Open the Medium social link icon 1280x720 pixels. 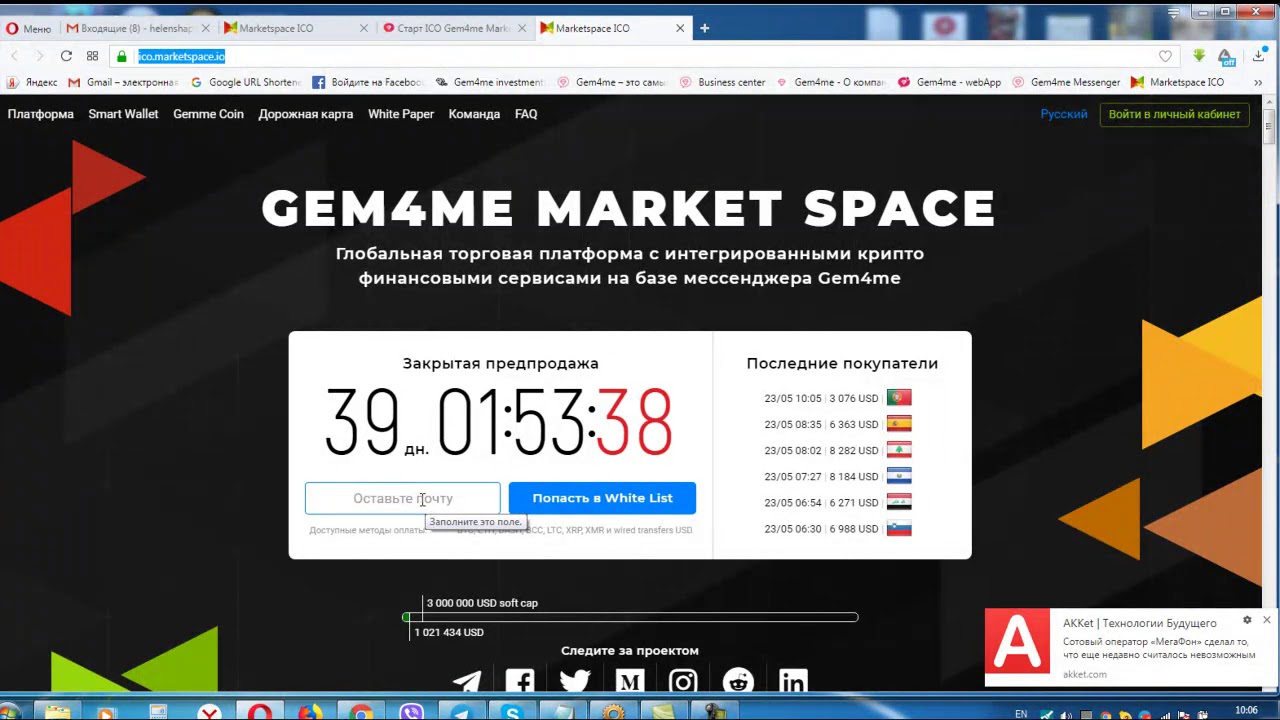[630, 682]
